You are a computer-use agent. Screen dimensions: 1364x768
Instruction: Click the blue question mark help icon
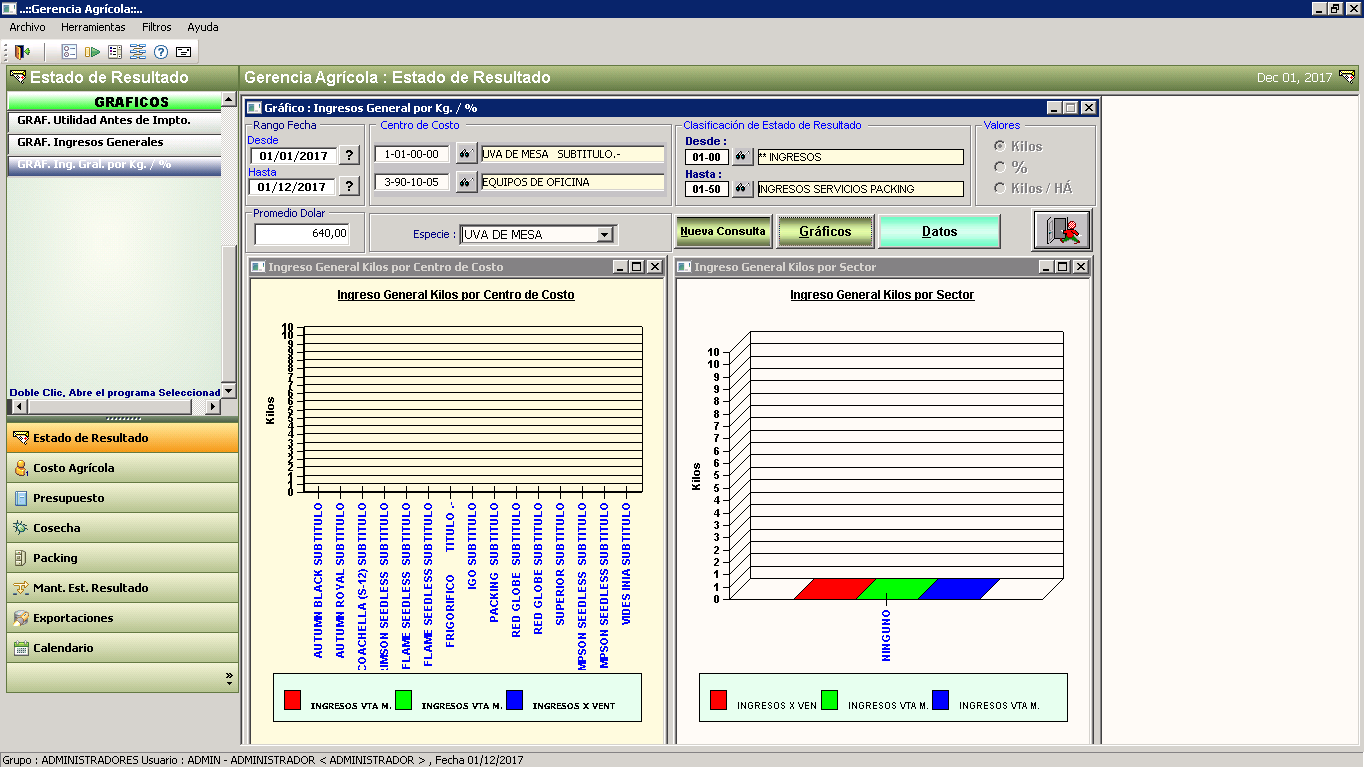tap(160, 52)
